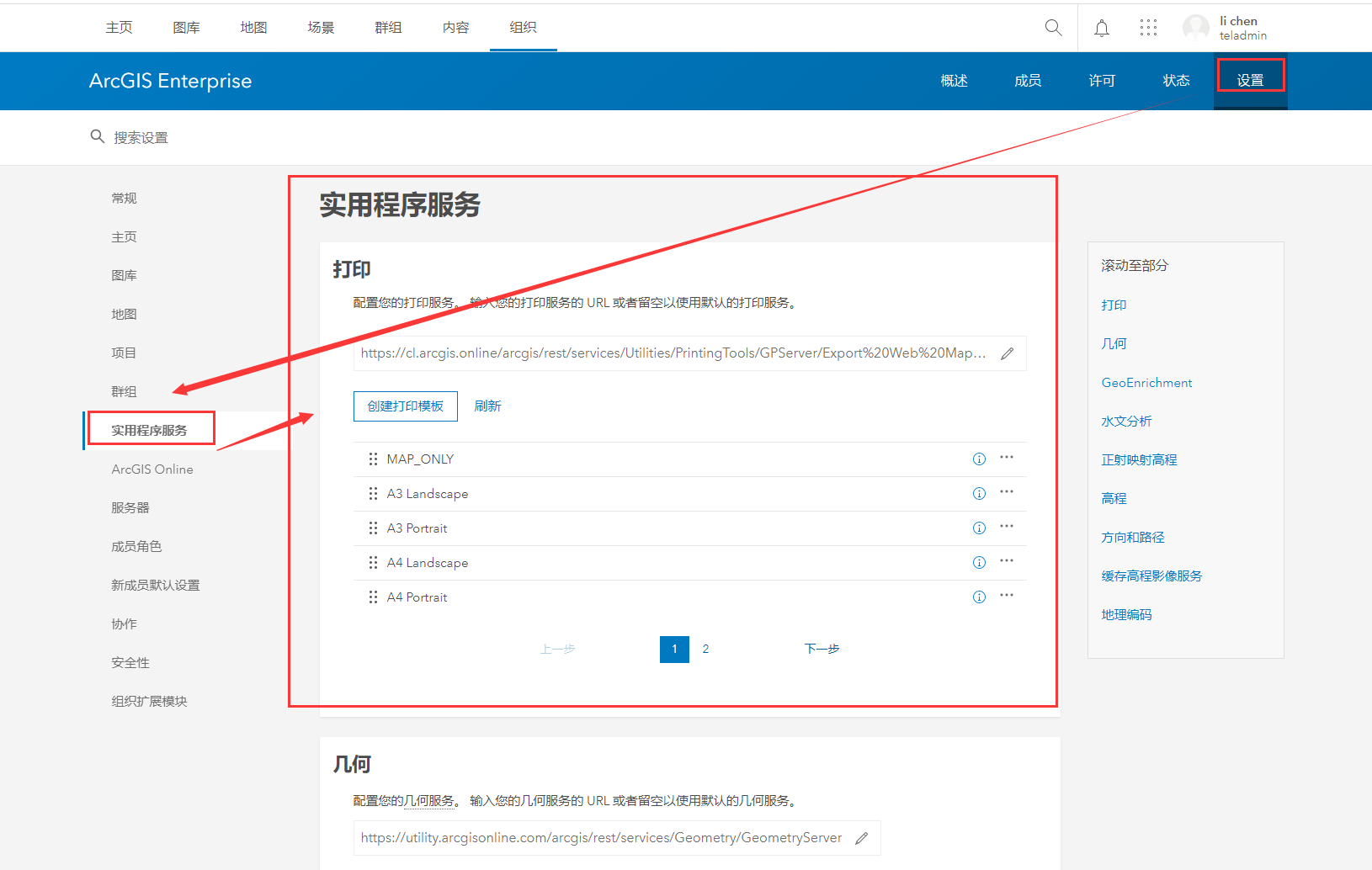
Task: Jump to 几何 section link
Action: coord(1114,344)
